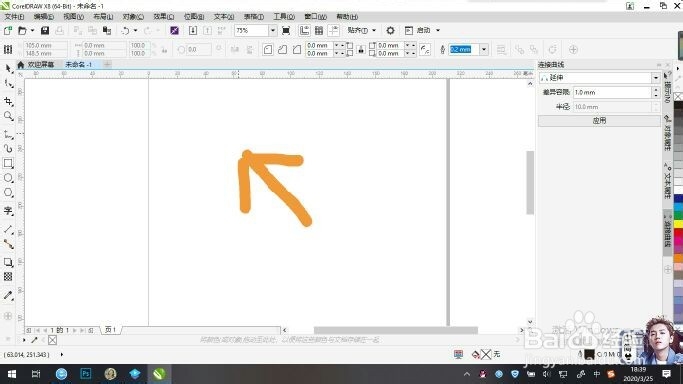Toggle the edit corners together lock
This screenshot has height=384, width=683.
coord(361,49)
